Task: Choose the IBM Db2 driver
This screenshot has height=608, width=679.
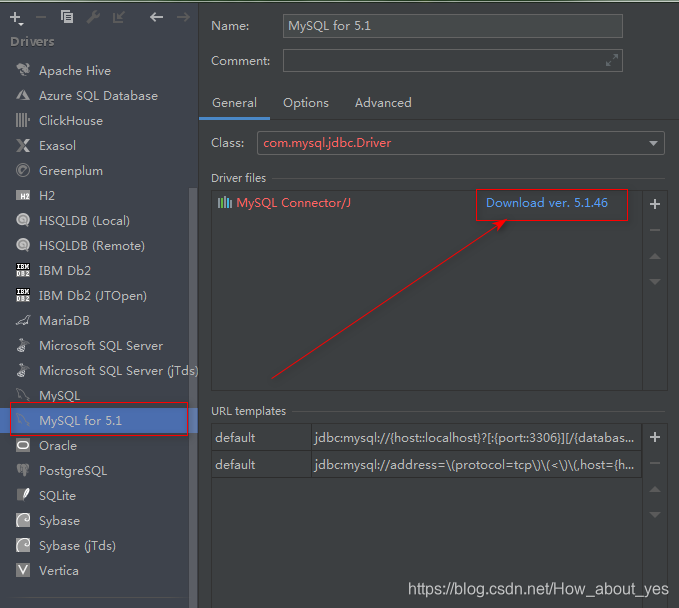Action: pyautogui.click(x=99, y=271)
